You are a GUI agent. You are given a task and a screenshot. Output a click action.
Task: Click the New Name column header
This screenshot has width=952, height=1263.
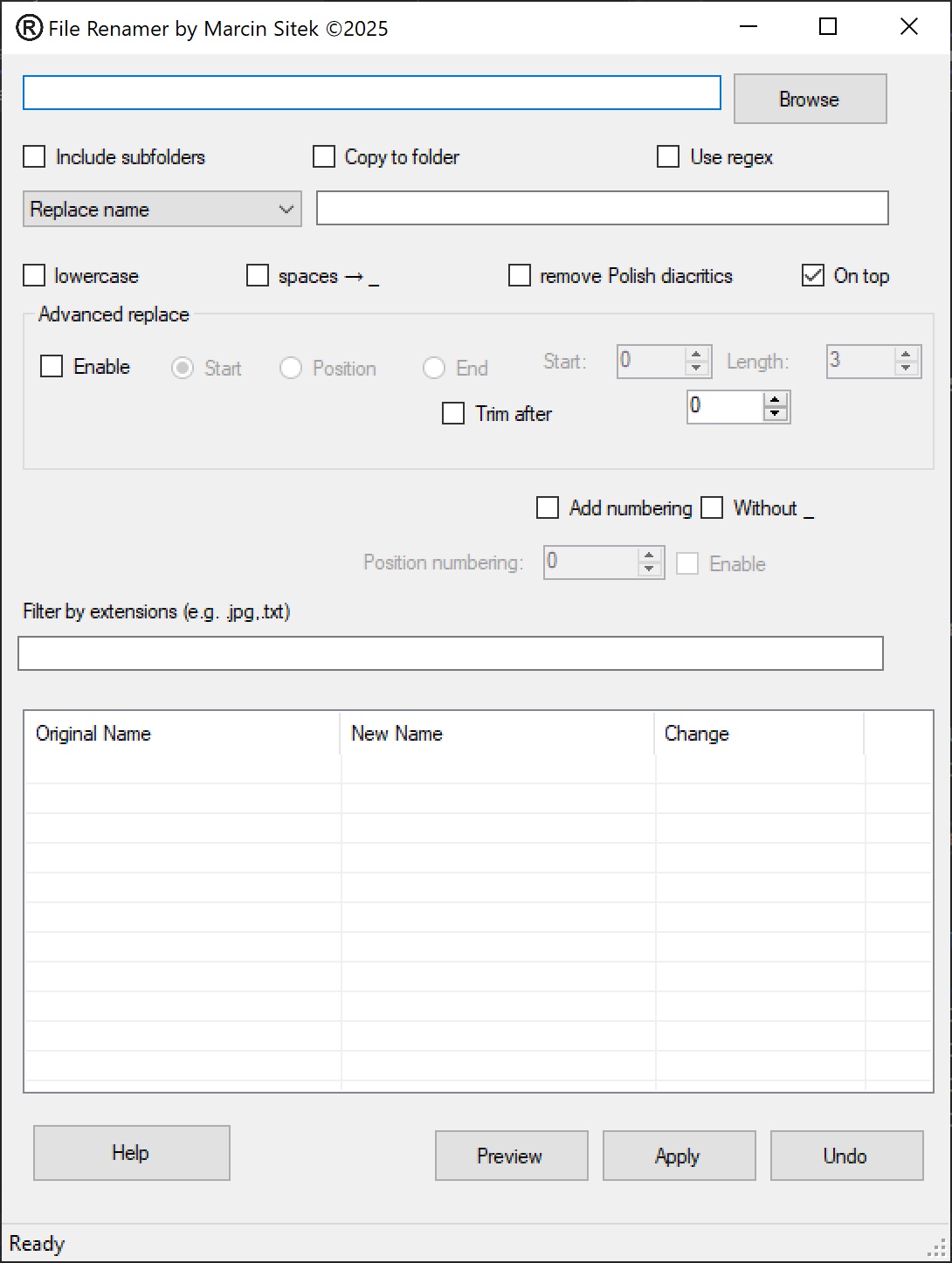pyautogui.click(x=498, y=734)
